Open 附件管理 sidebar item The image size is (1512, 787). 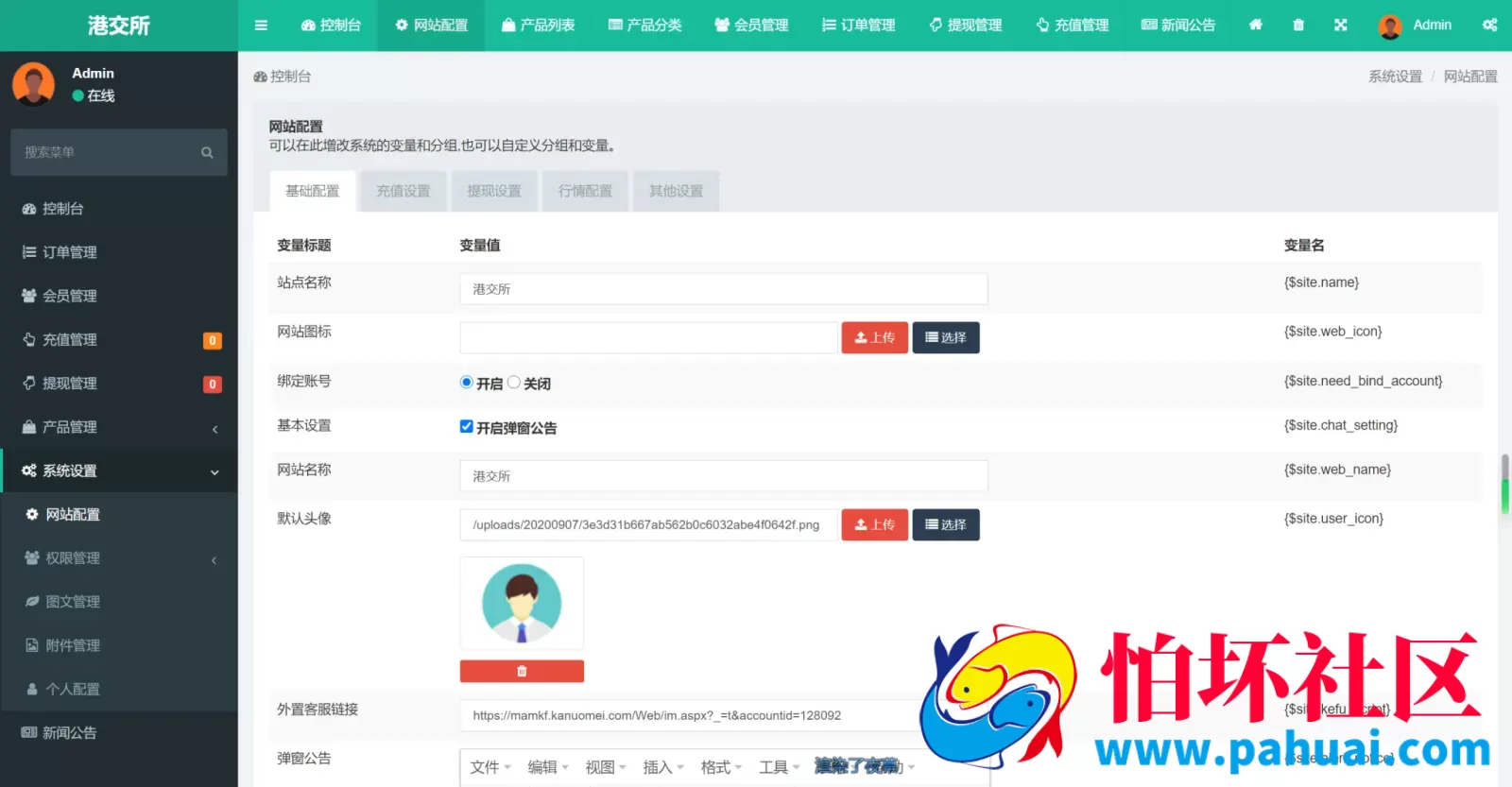119,645
